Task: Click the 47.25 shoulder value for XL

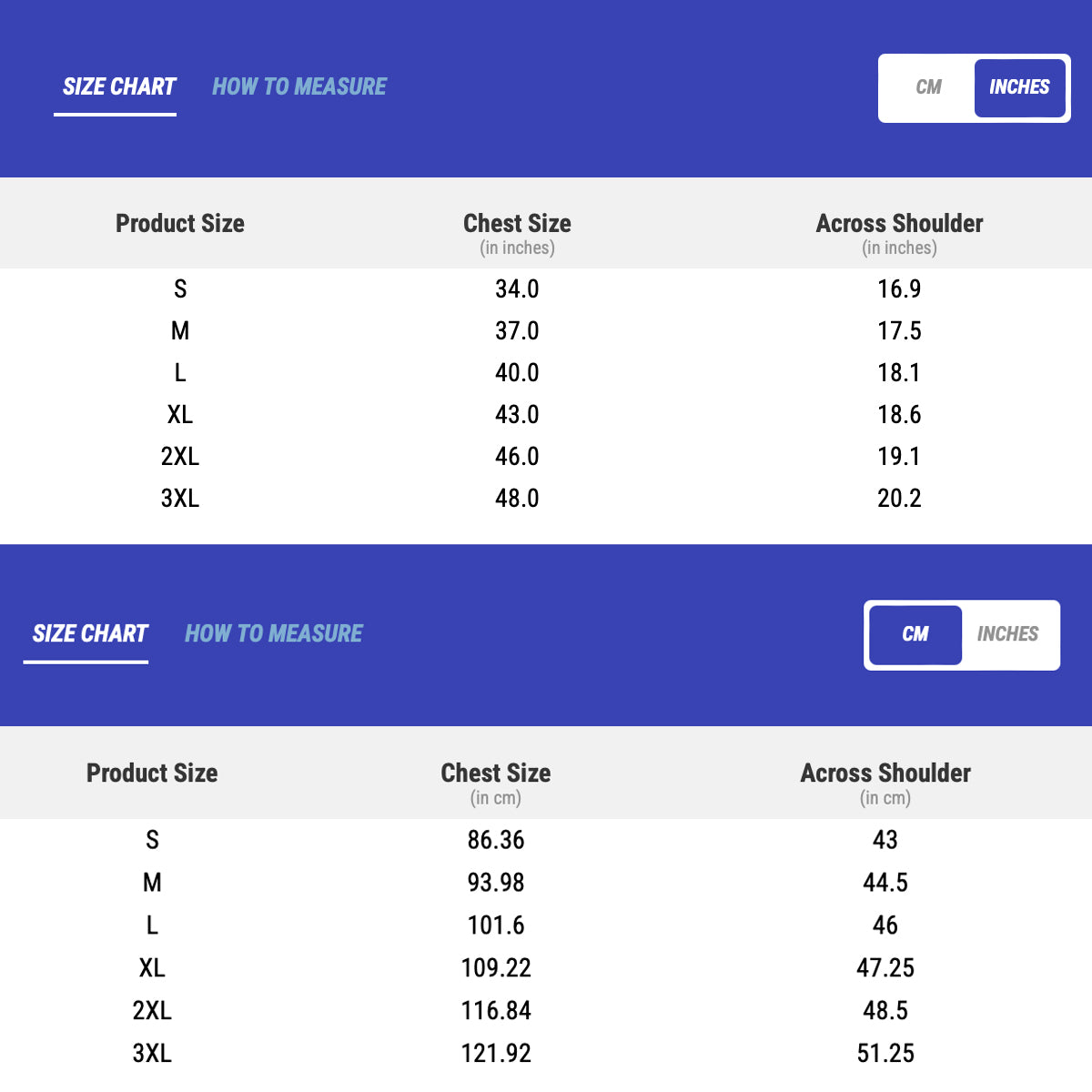Action: pyautogui.click(x=885, y=968)
